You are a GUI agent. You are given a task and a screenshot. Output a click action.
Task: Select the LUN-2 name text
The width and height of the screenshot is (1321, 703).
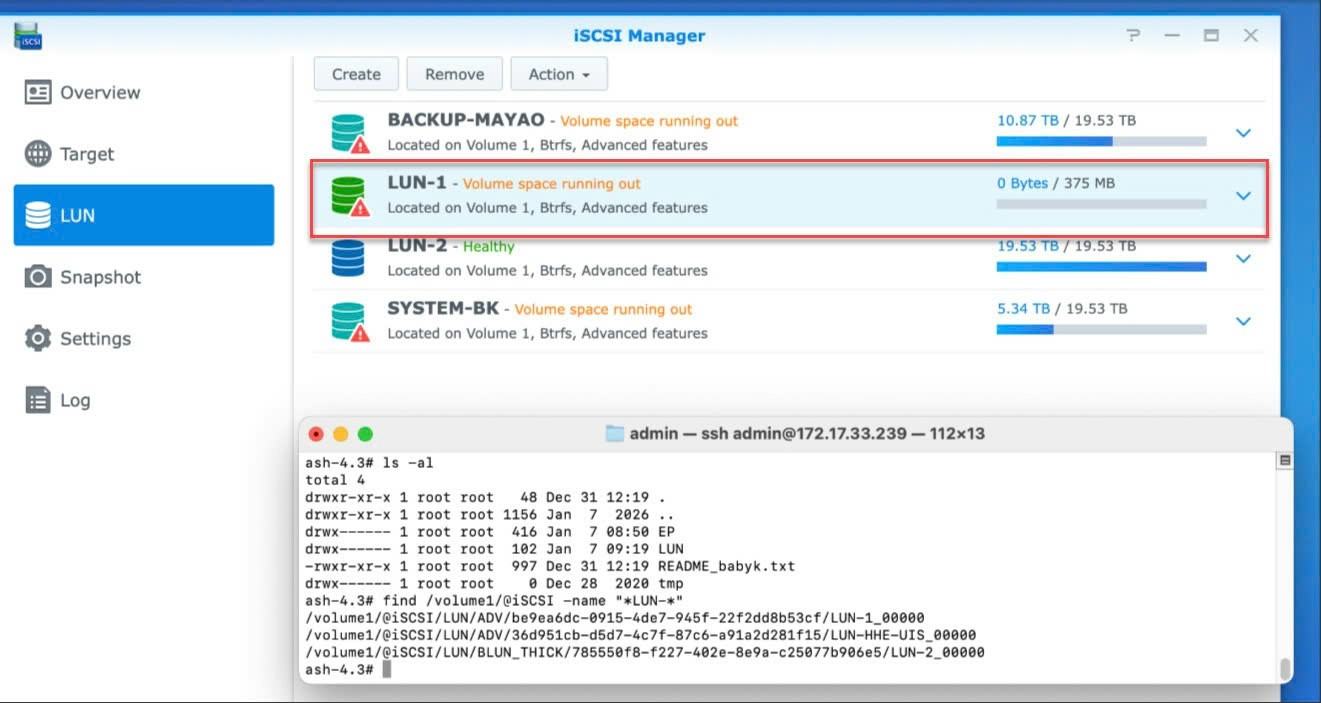point(418,246)
